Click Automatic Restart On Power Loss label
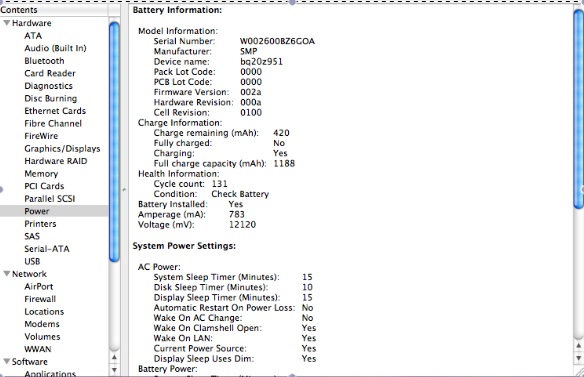Screen dimensions: 584x377 point(224,308)
